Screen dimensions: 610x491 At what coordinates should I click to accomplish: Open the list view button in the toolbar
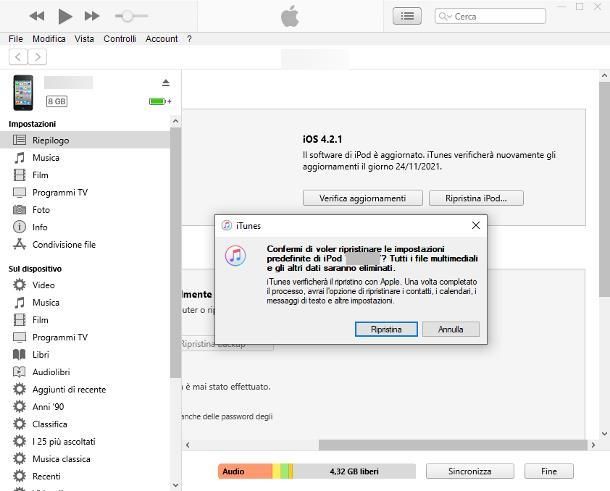(407, 16)
